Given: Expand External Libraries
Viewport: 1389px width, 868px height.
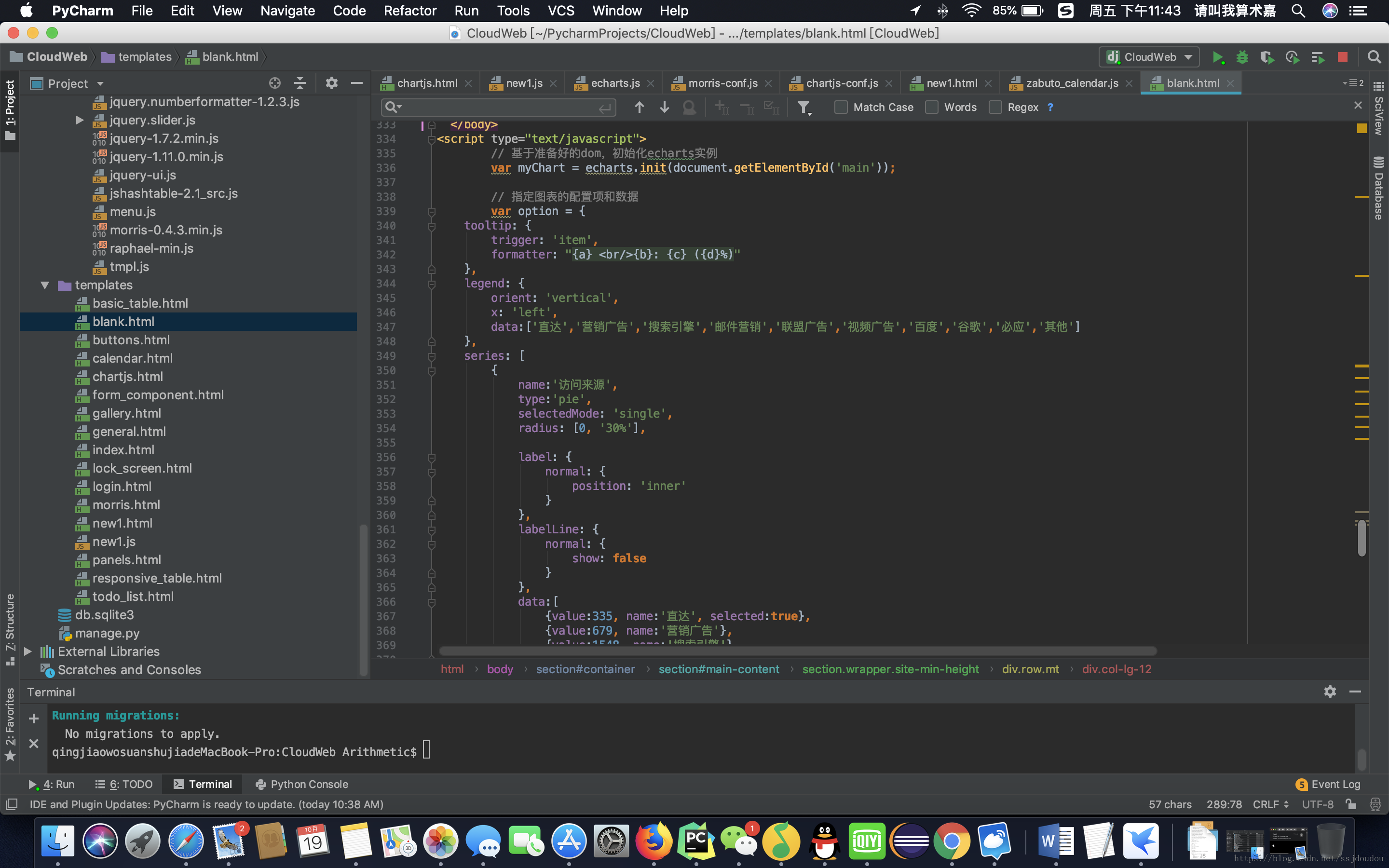Looking at the screenshot, I should pyautogui.click(x=27, y=651).
